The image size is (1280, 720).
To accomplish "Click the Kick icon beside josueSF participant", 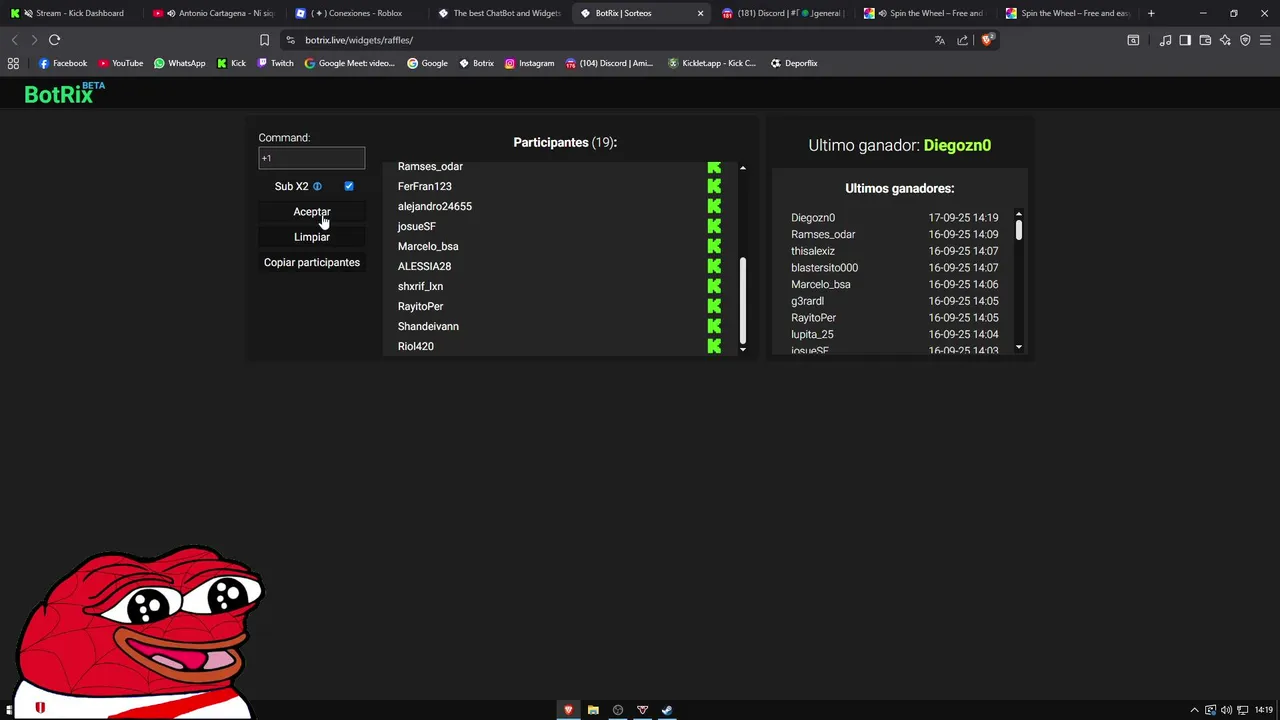I will [x=714, y=226].
